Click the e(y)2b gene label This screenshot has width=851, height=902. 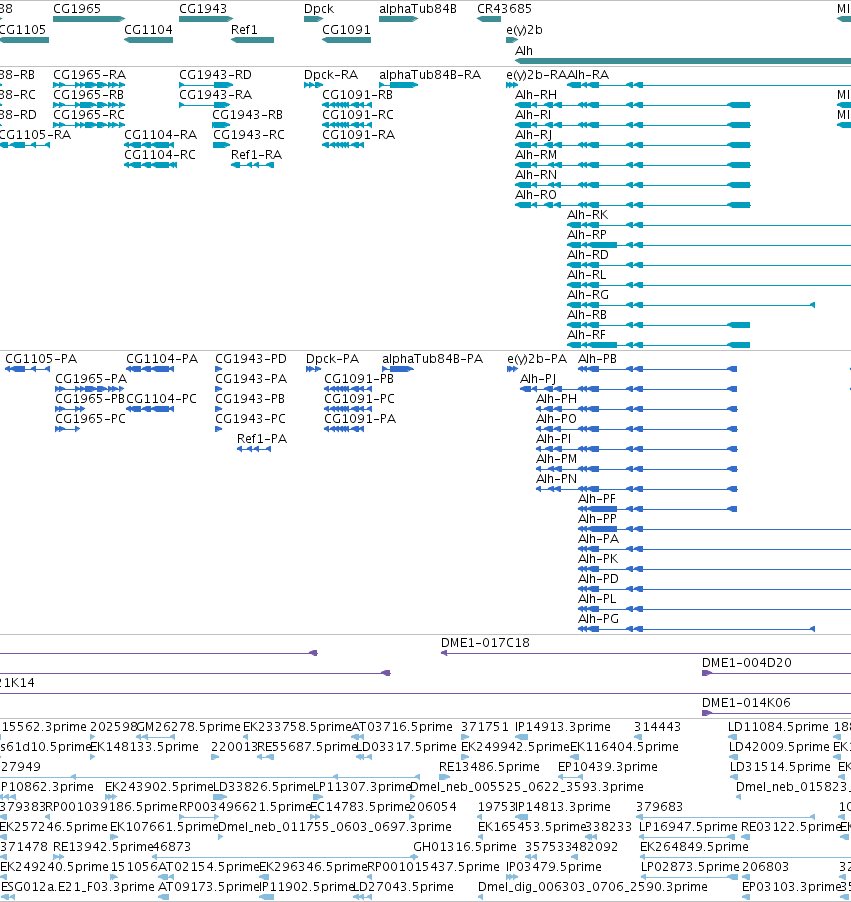524,29
